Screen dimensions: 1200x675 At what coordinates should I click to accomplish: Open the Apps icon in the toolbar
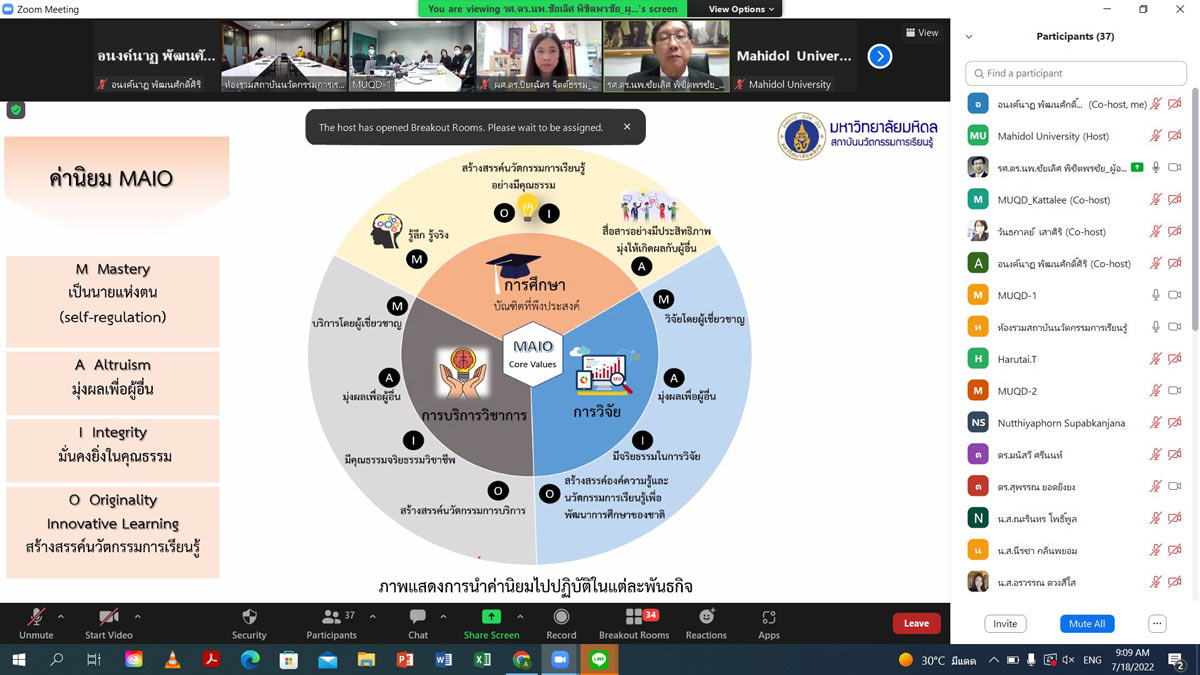coord(768,617)
